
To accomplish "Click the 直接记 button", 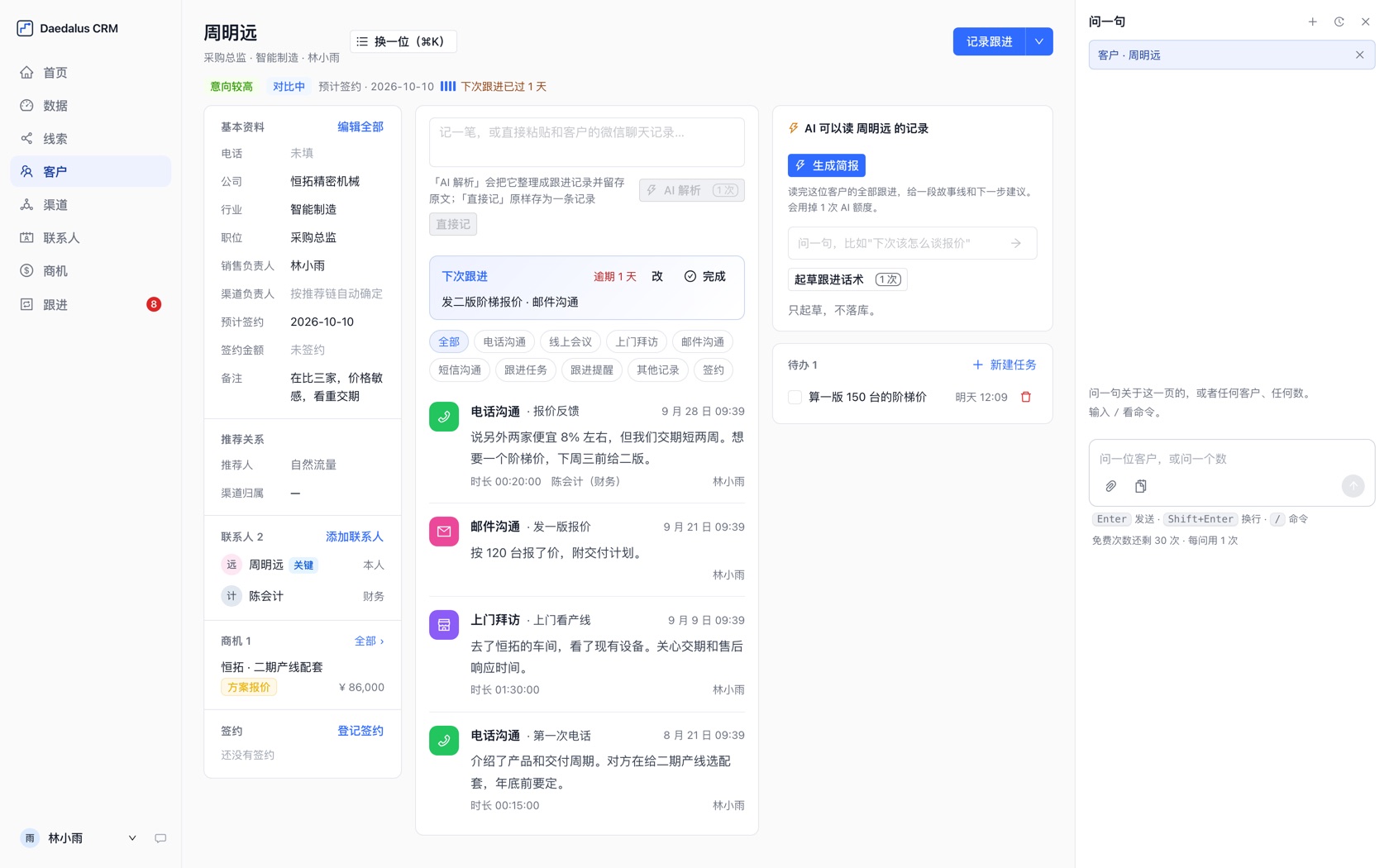I will point(453,224).
